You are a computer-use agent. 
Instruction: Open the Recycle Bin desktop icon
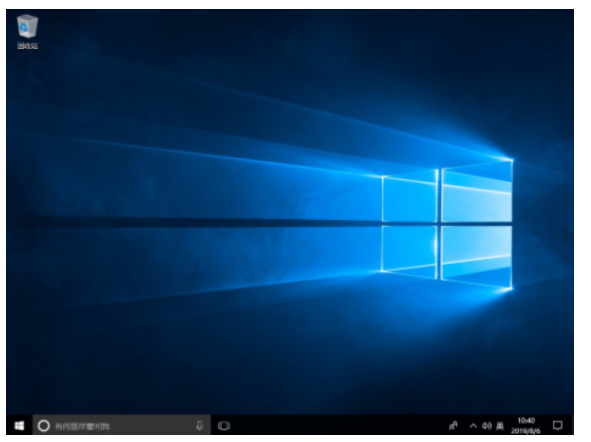[28, 32]
